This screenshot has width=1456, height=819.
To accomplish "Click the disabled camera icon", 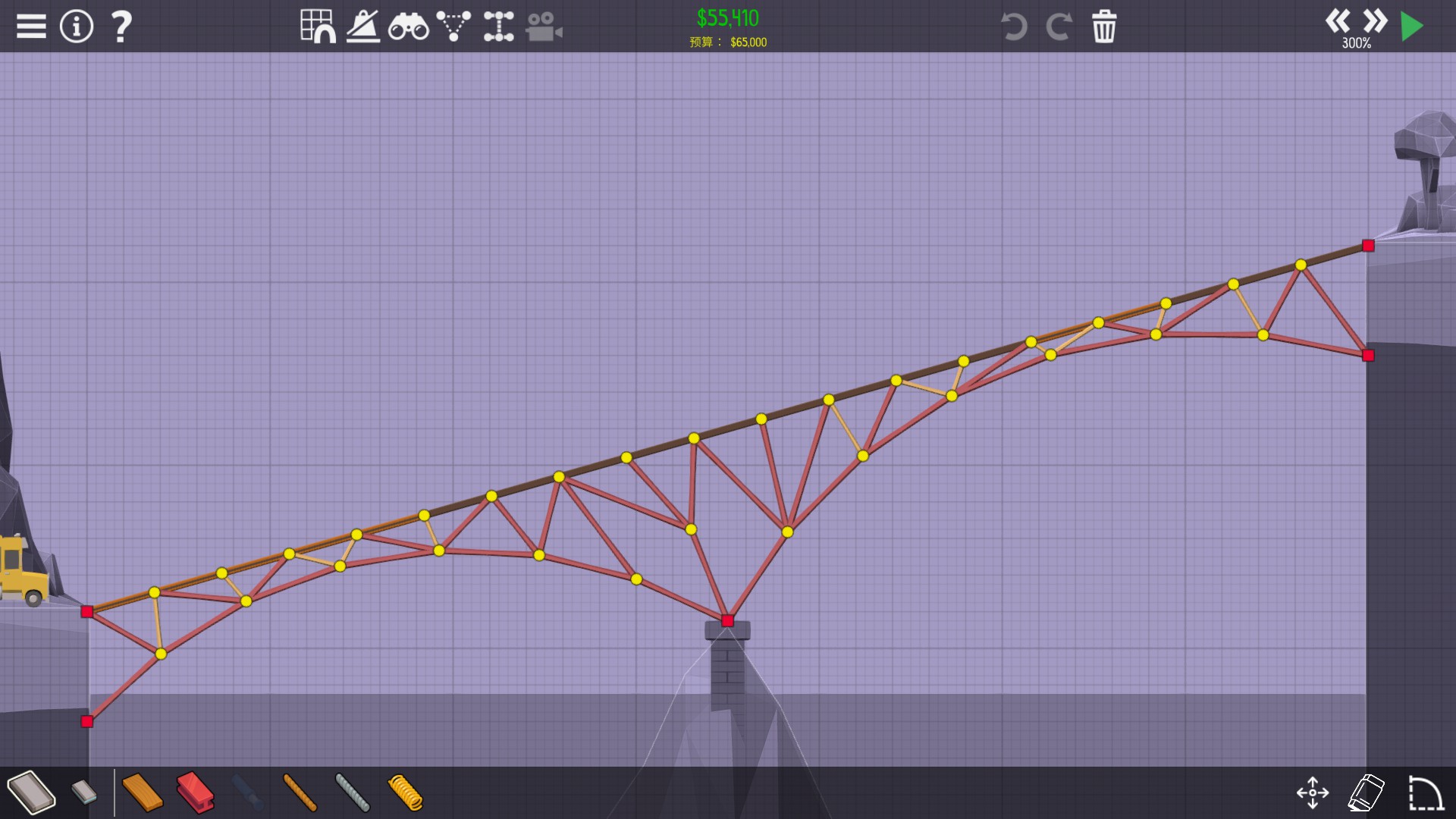I will point(544,27).
